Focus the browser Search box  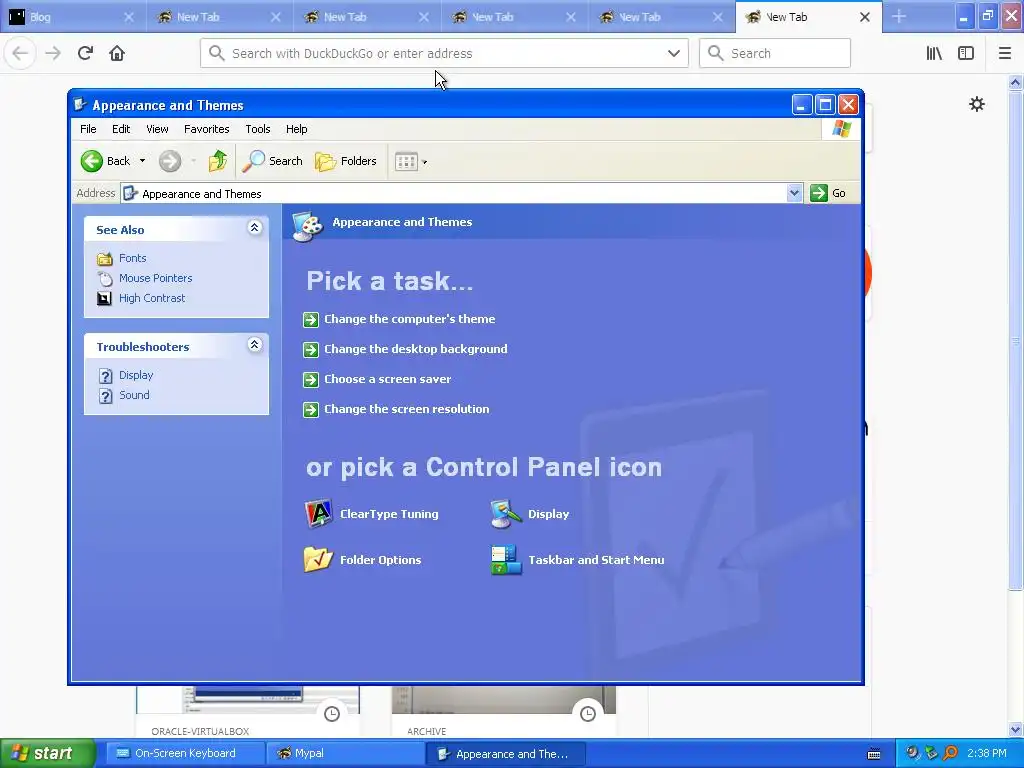(x=775, y=53)
